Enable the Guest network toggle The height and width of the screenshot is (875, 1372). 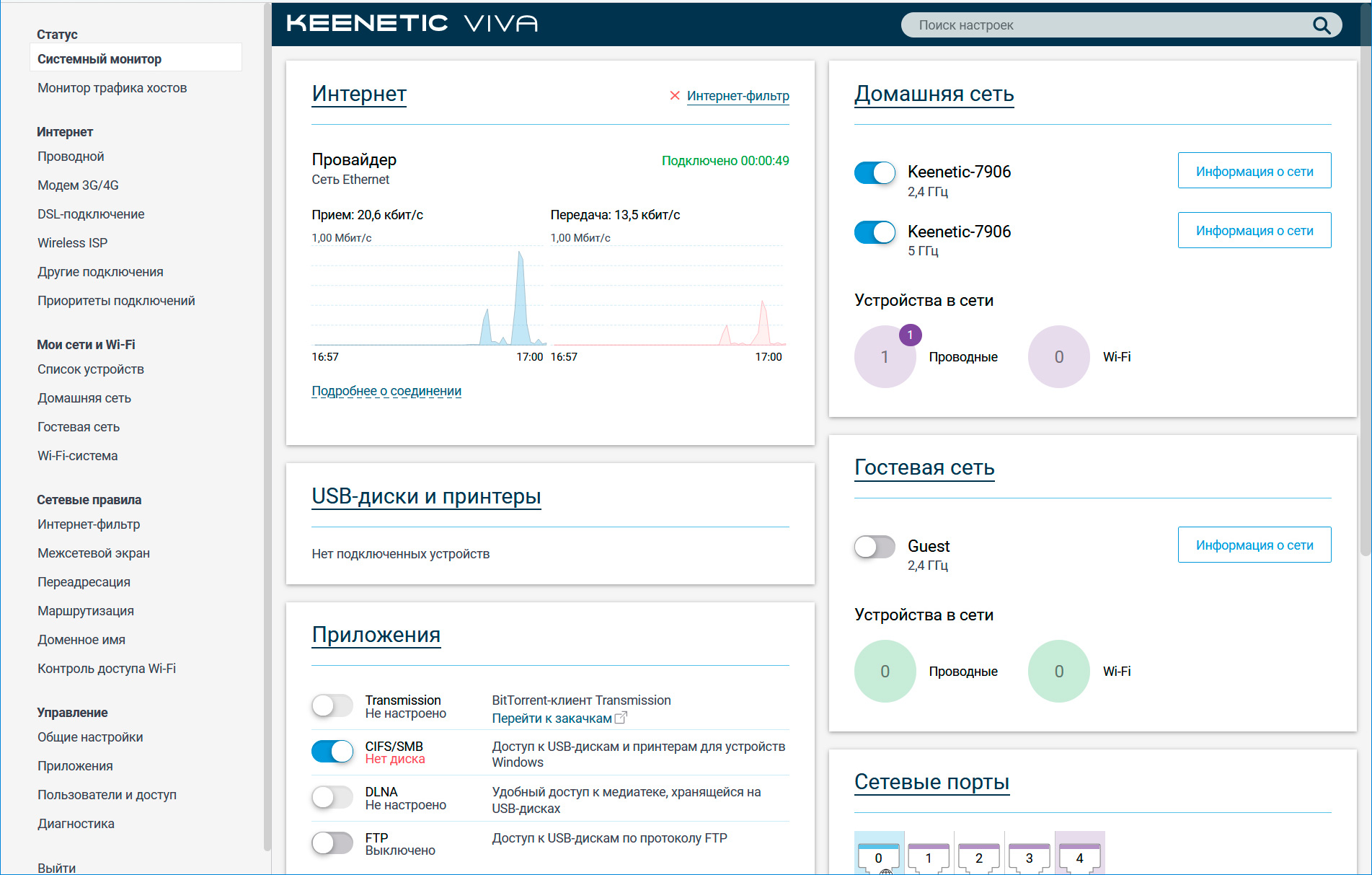pyautogui.click(x=875, y=547)
